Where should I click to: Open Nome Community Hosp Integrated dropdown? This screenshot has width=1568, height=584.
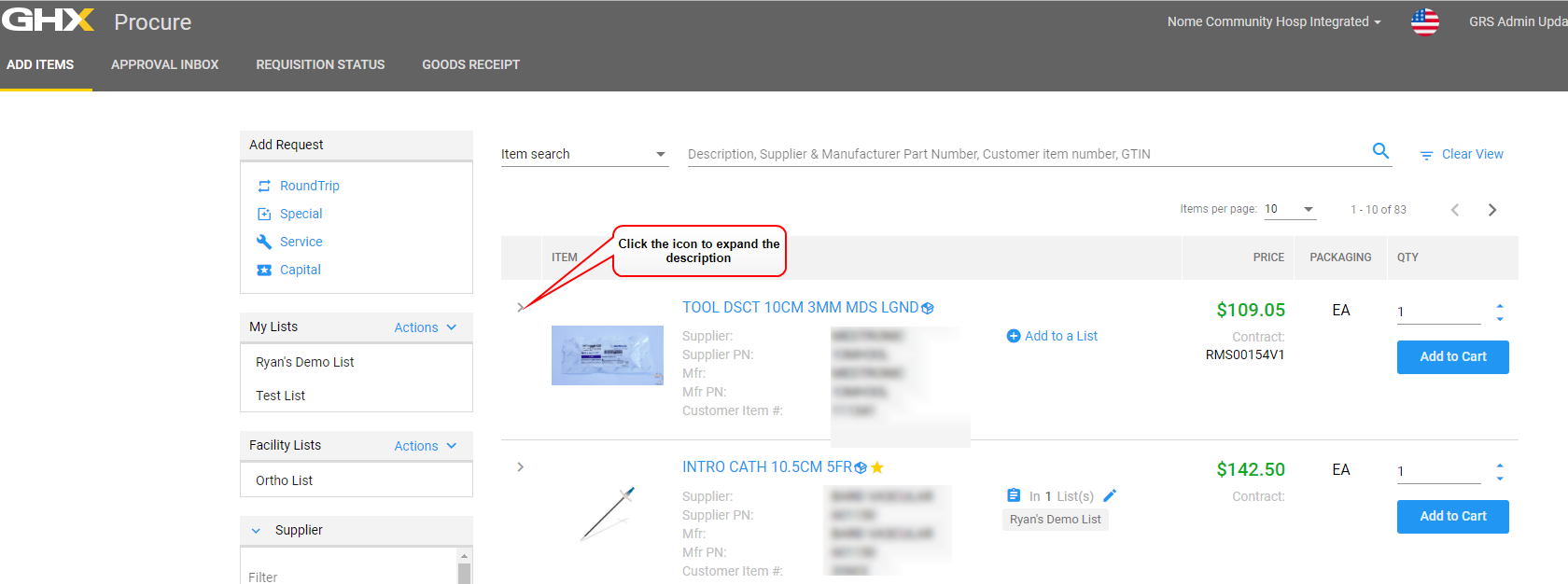tap(1274, 21)
